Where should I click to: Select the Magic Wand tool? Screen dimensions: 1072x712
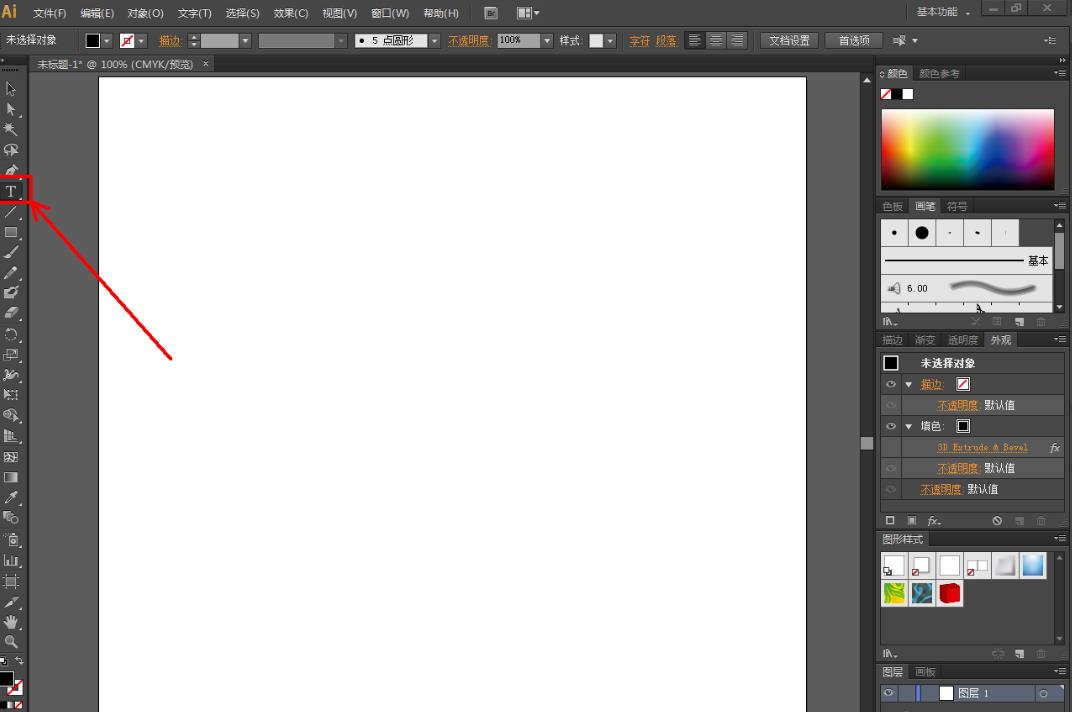tap(10, 129)
